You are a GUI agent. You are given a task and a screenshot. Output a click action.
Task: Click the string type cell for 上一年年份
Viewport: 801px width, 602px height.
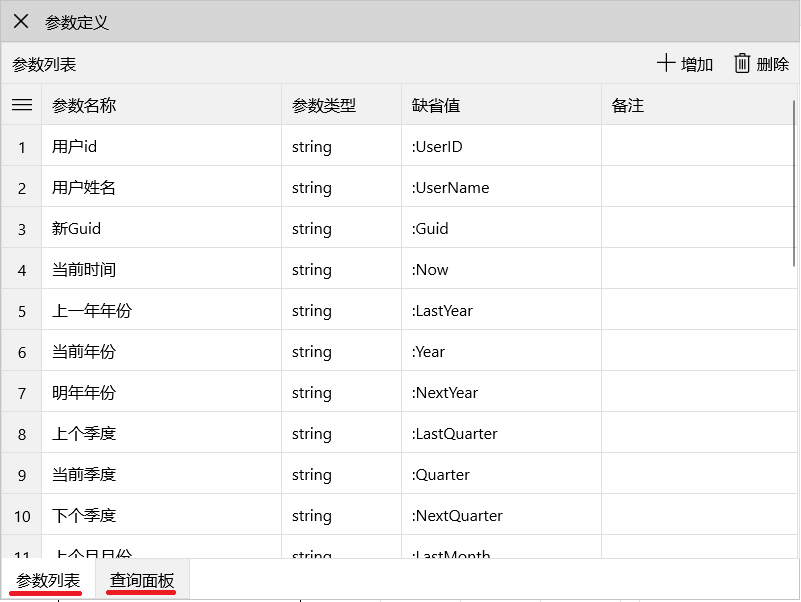pos(341,311)
